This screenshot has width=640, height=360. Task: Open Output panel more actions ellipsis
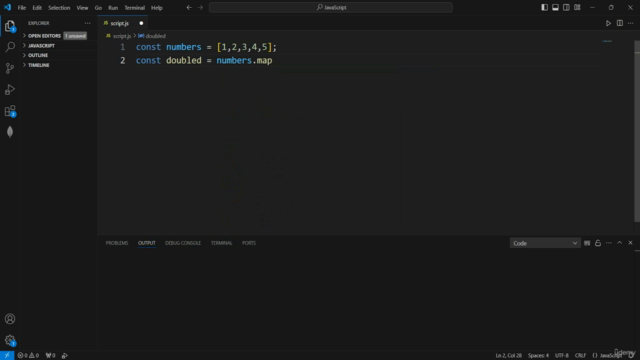[x=609, y=243]
